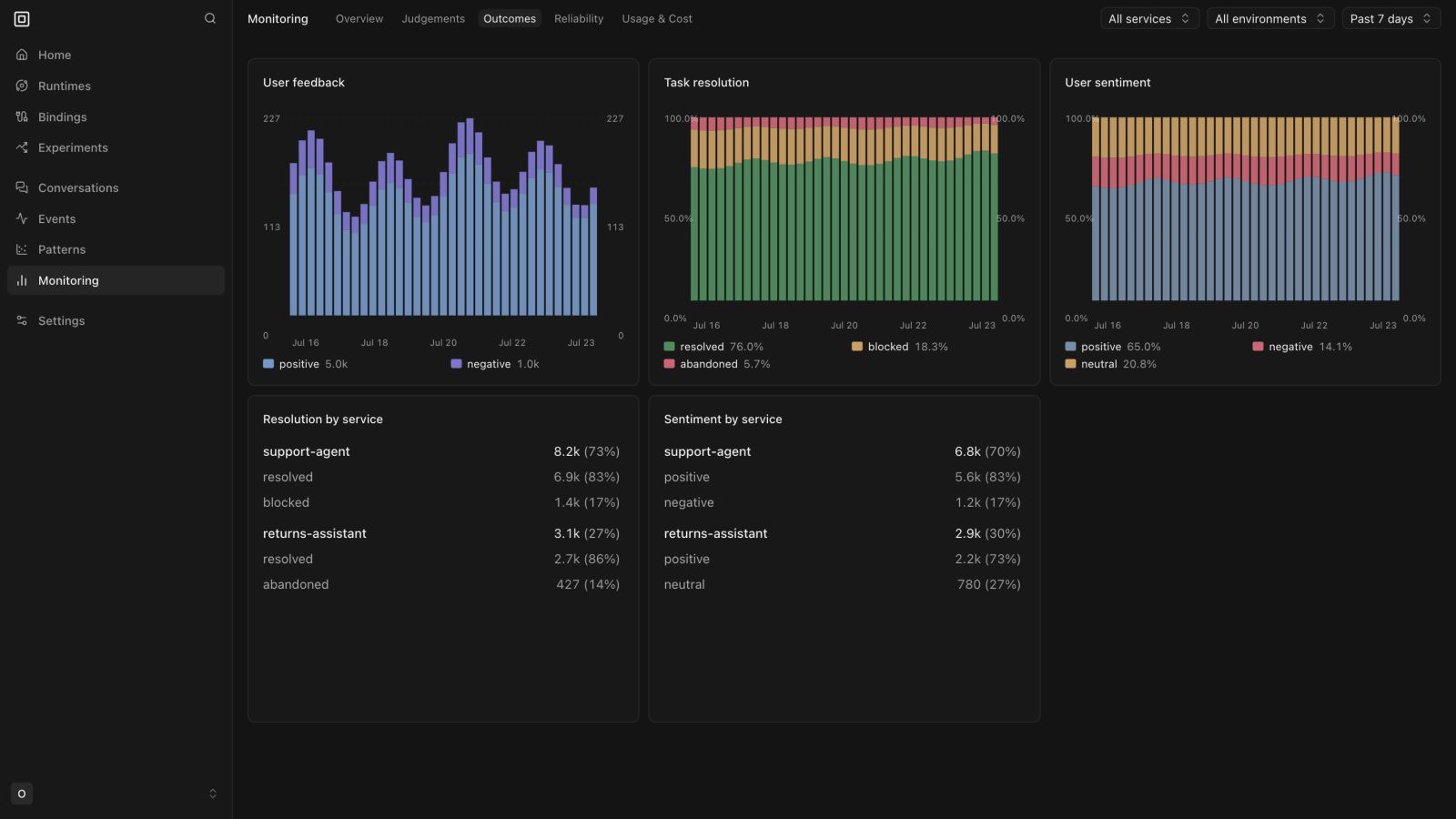The height and width of the screenshot is (819, 1456).
Task: Click returns-assistant in Sentiment by service
Action: 715,533
